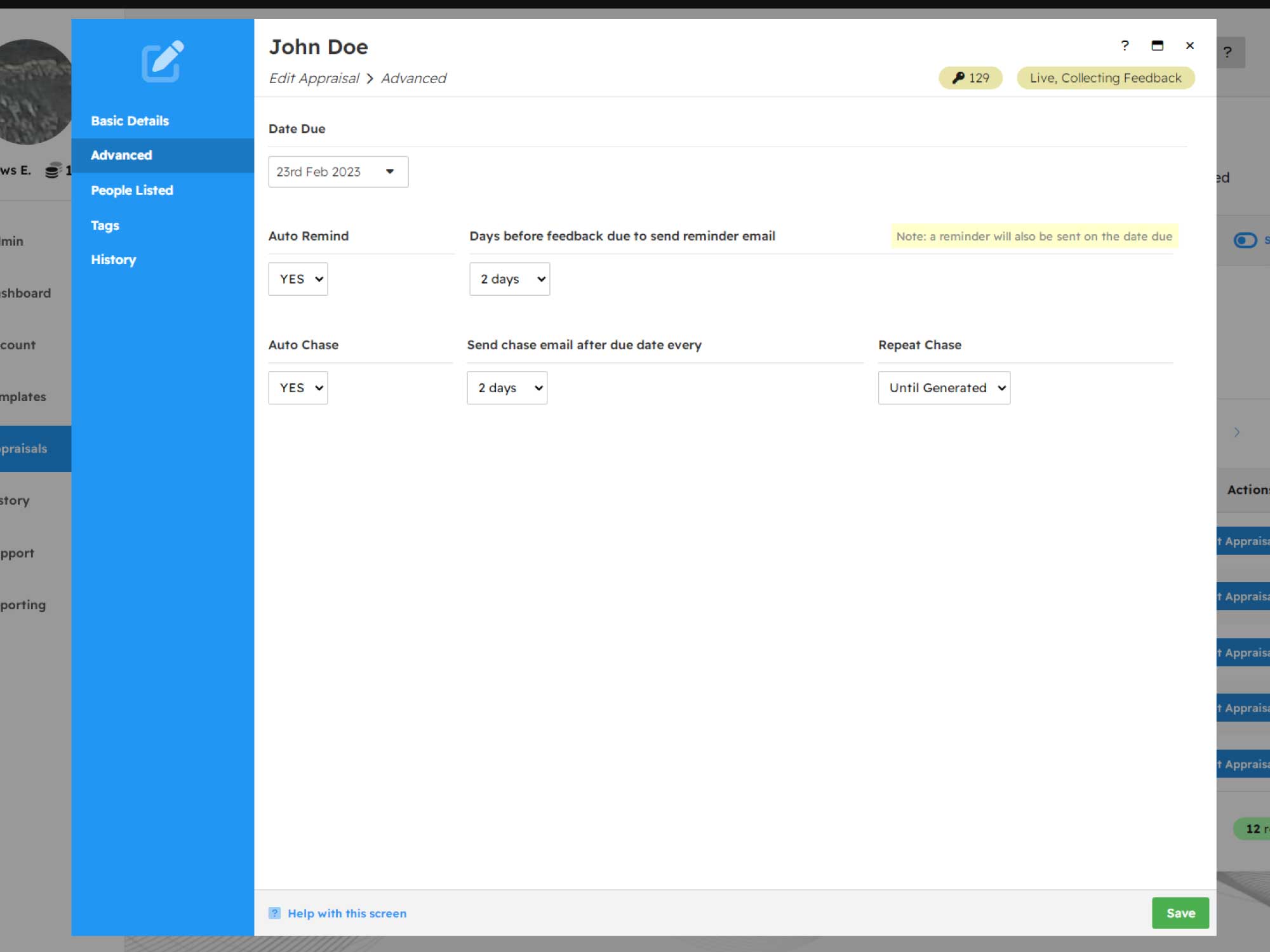The width and height of the screenshot is (1270, 952).
Task: Open the Auto Remind YES dropdown
Action: coord(298,279)
